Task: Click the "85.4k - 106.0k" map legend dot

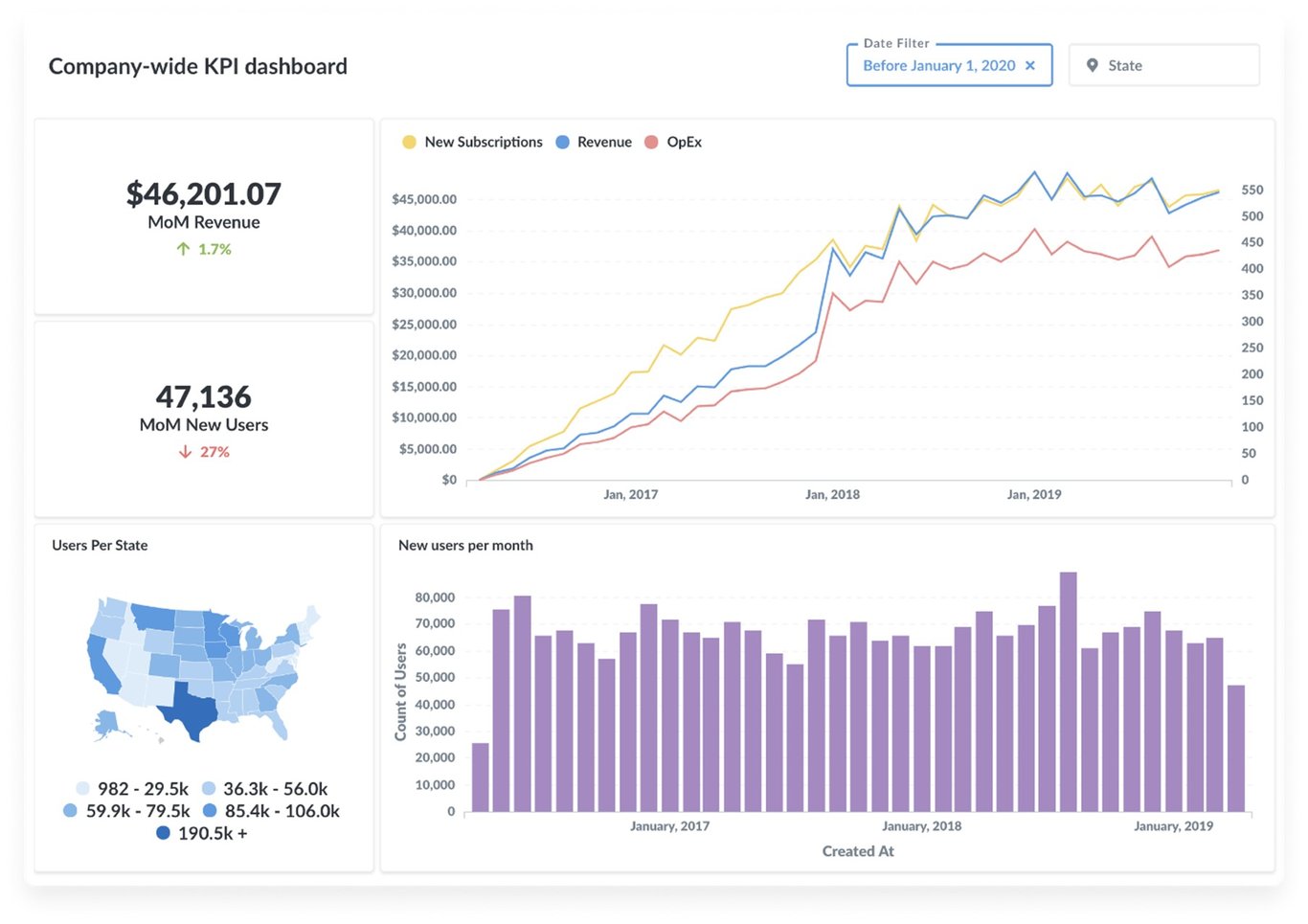Action: click(210, 811)
